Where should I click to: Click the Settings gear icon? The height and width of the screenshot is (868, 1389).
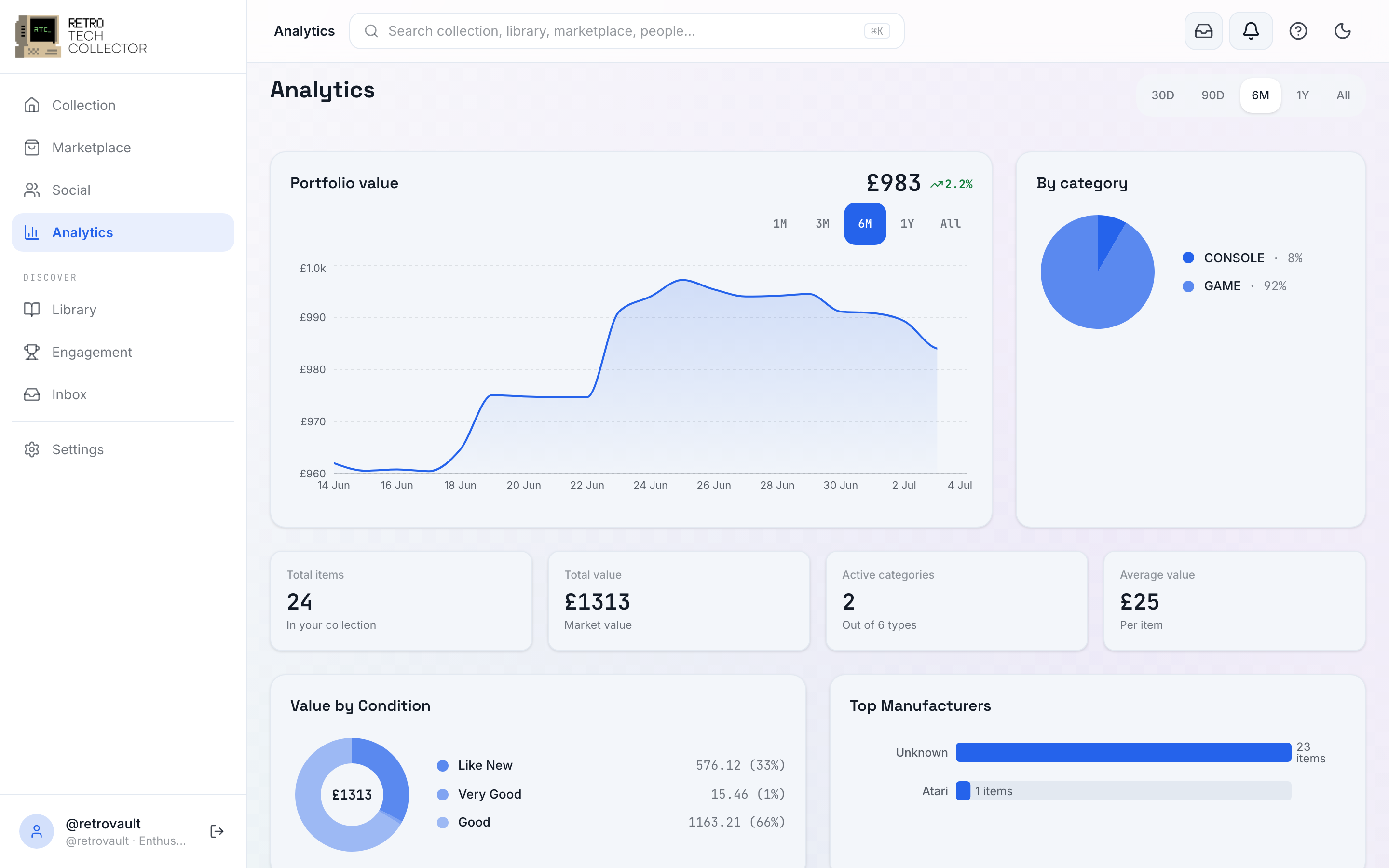pos(32,449)
